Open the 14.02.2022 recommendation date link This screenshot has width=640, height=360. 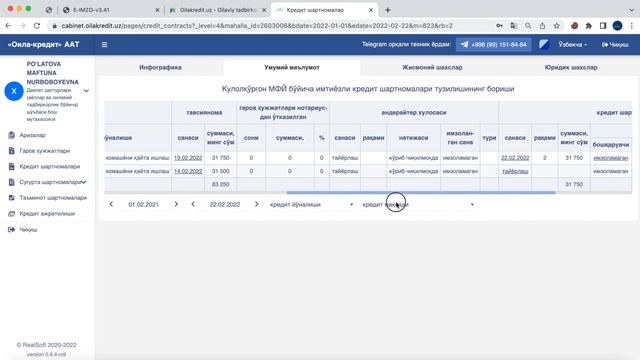click(x=188, y=171)
